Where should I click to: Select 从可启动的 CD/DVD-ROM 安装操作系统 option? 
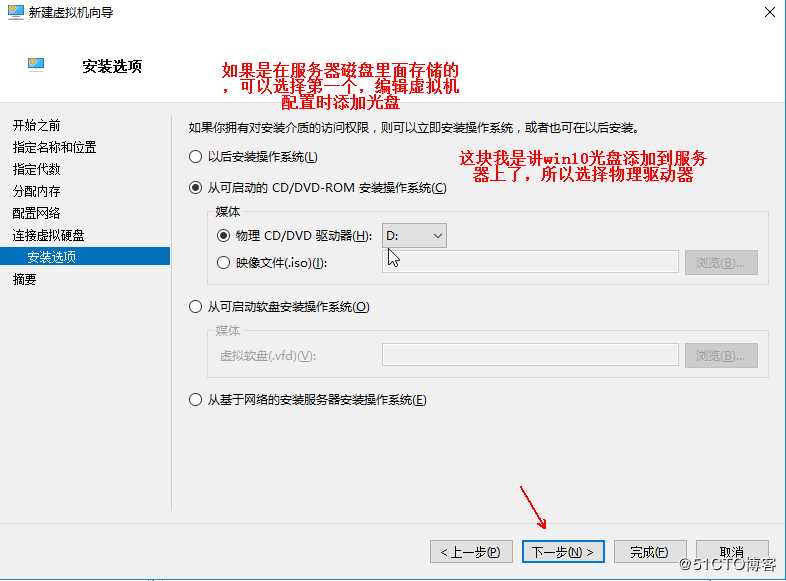[x=195, y=188]
